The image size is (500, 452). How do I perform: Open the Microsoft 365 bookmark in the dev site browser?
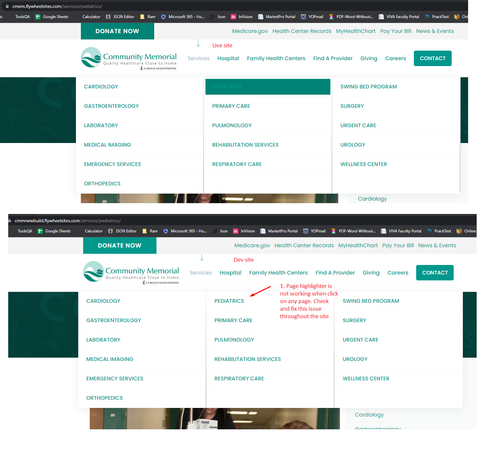[185, 231]
